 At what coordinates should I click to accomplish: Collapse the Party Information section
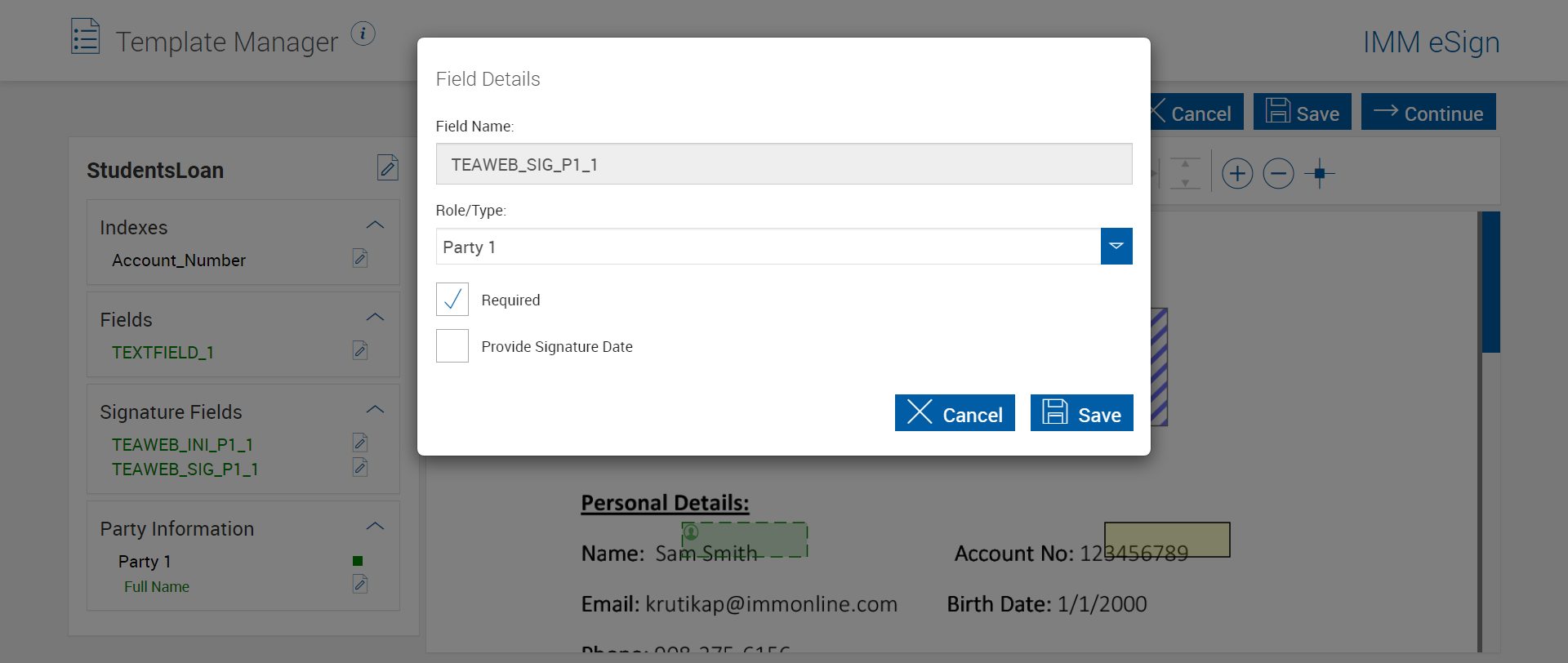tap(375, 527)
